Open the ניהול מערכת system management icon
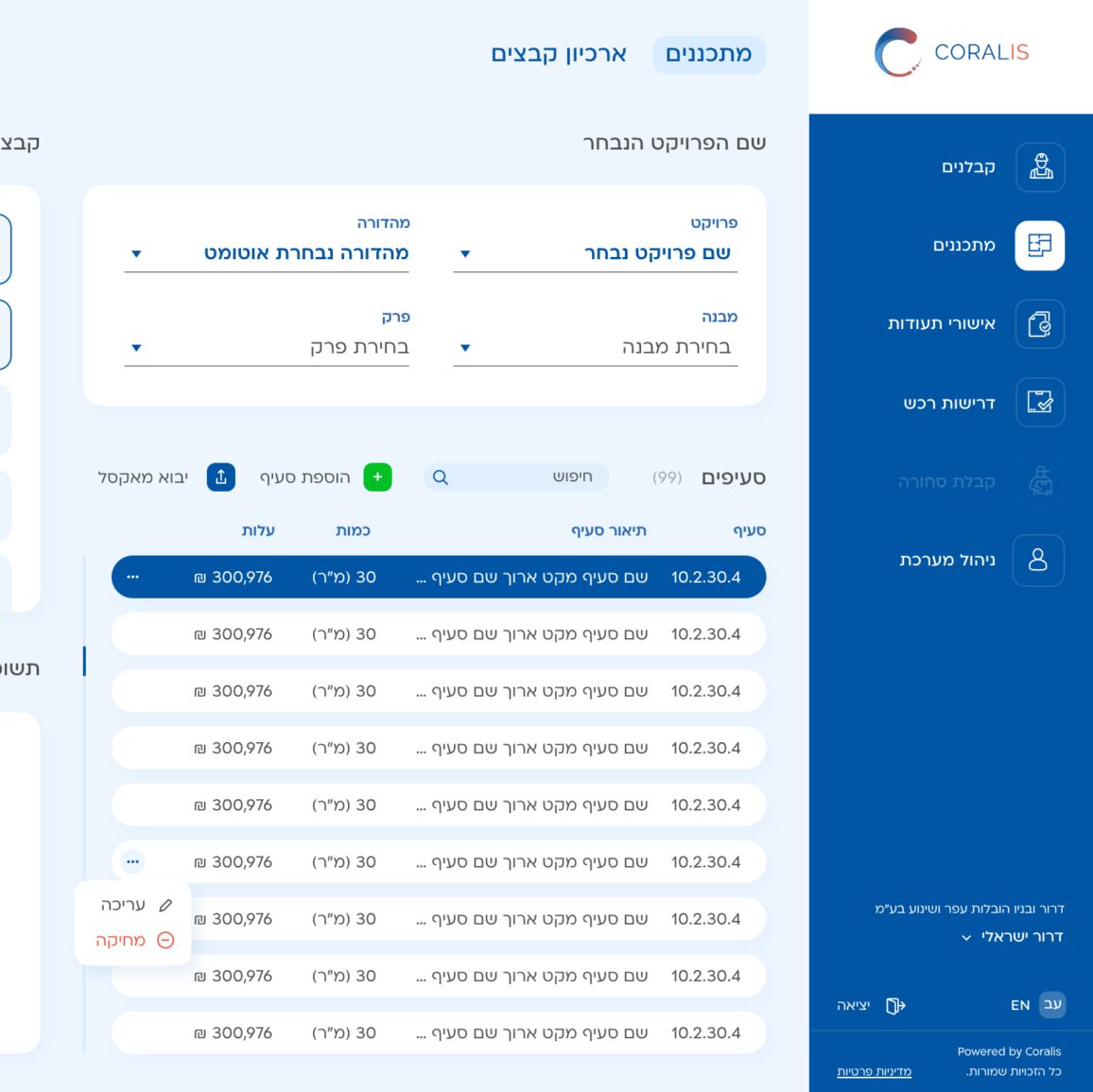1093x1092 pixels. 1038,560
